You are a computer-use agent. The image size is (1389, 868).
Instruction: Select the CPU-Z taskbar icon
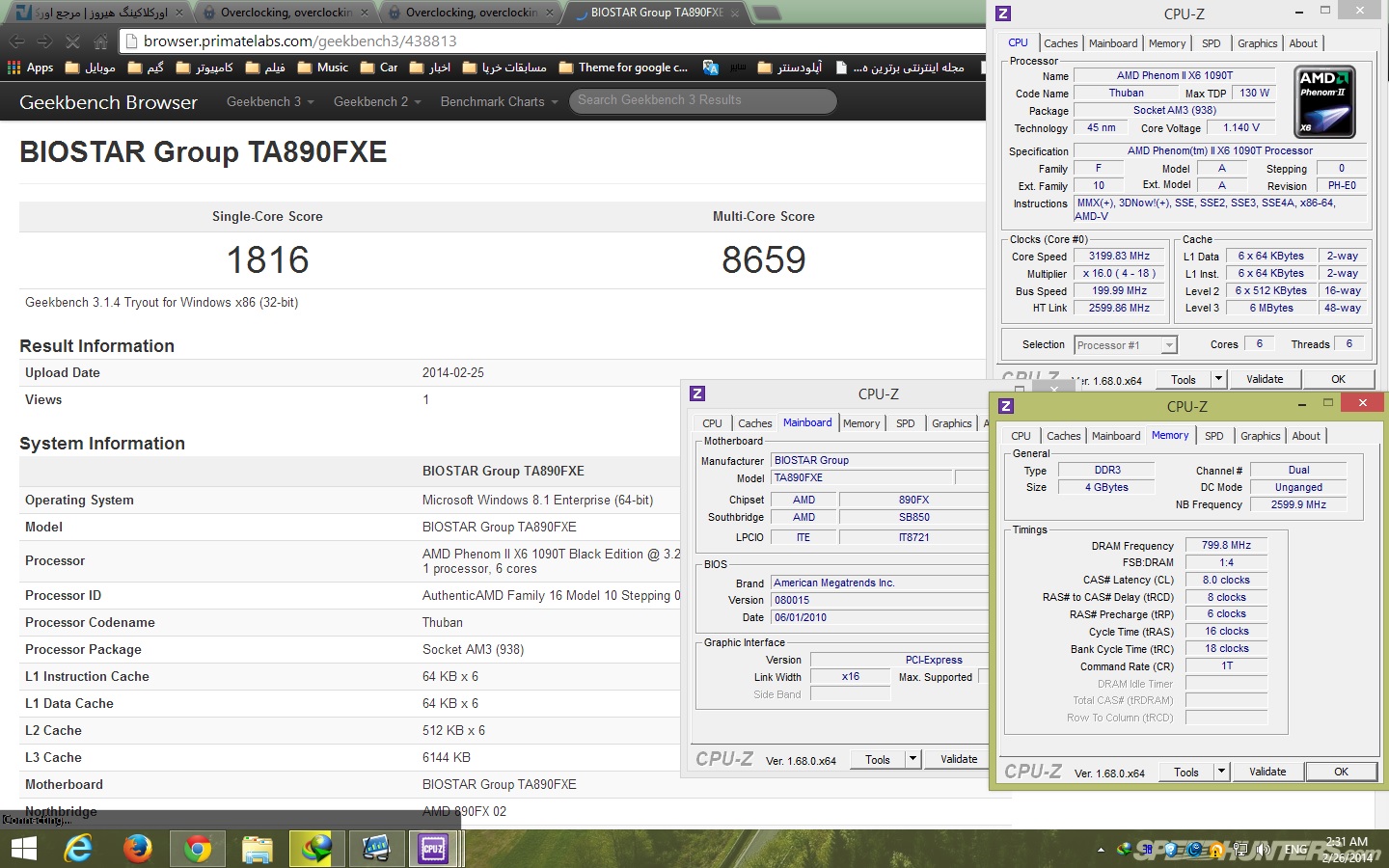[433, 849]
